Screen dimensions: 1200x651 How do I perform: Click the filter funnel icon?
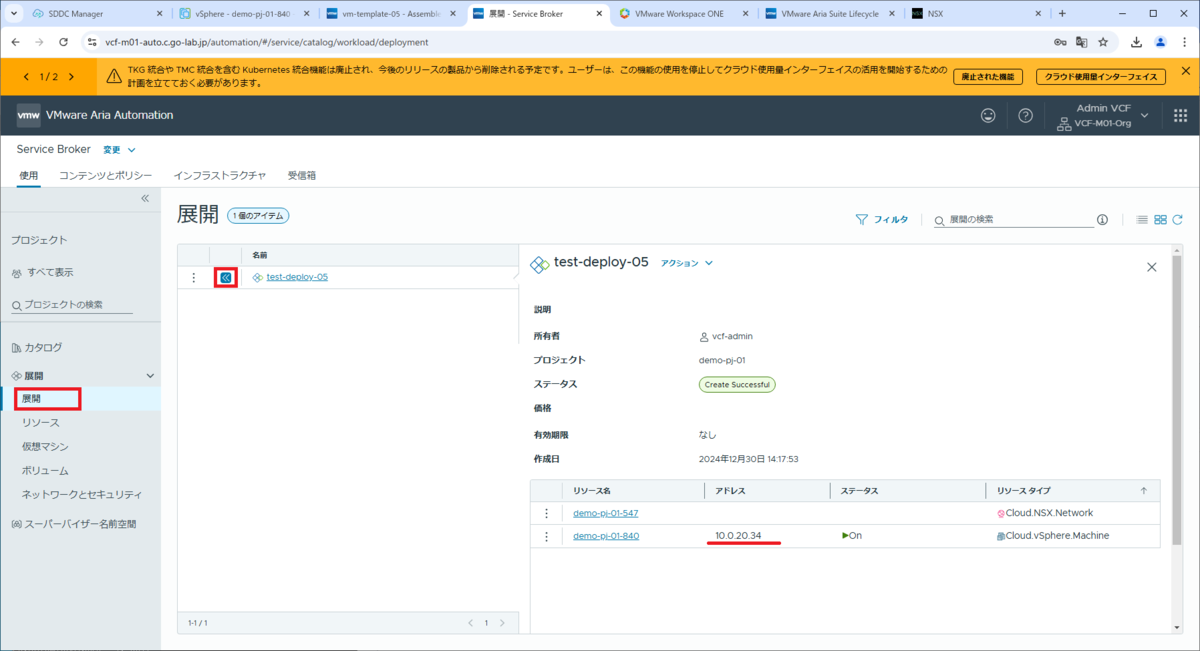tap(861, 219)
